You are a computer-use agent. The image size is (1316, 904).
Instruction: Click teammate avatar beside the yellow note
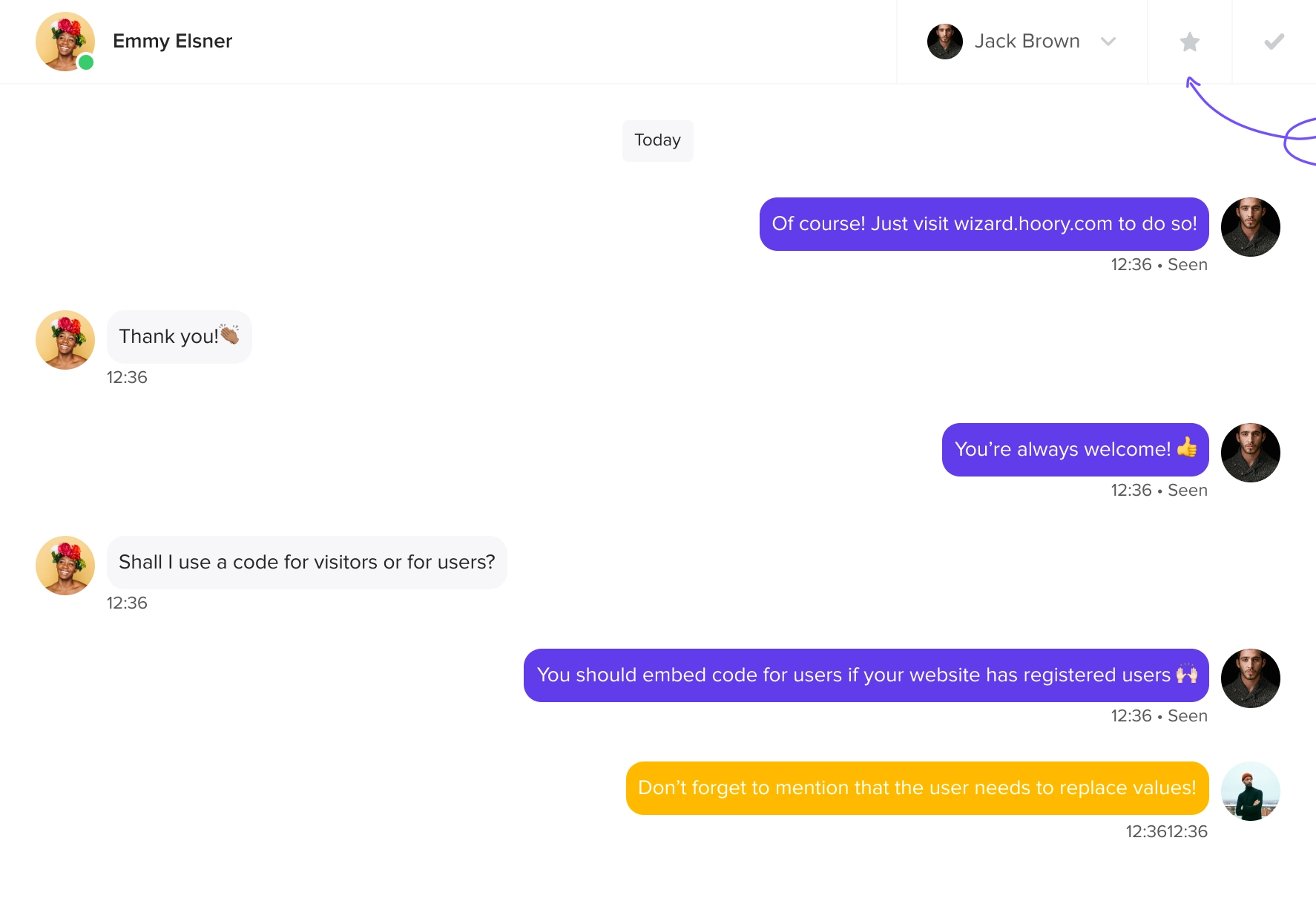[1250, 791]
